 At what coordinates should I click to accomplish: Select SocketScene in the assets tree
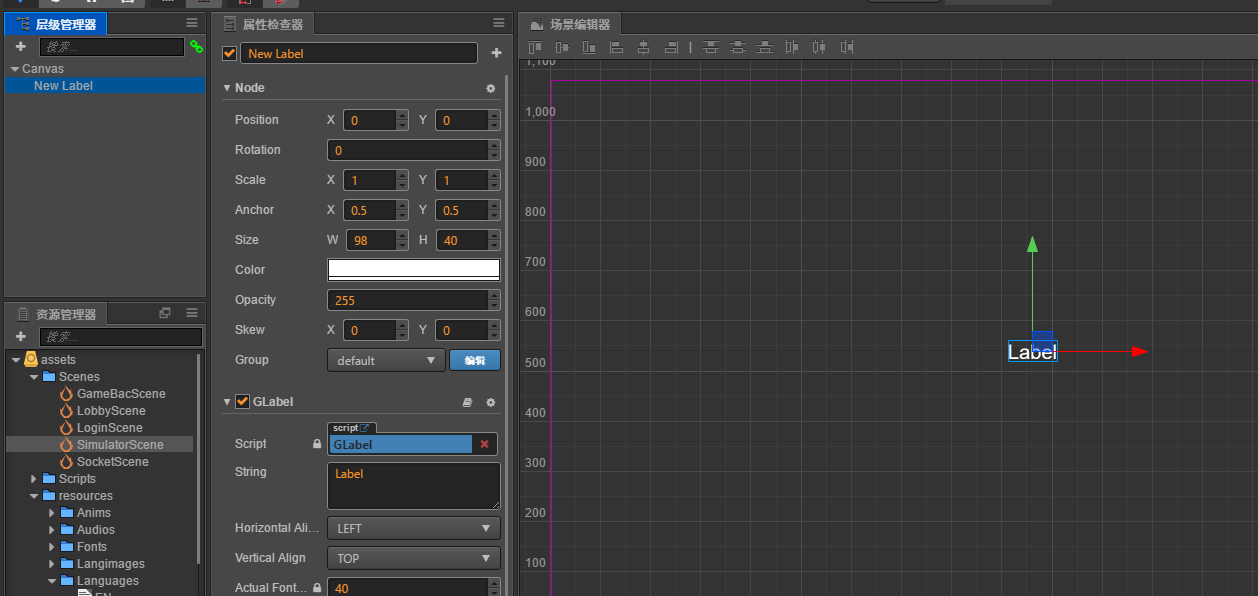pos(113,462)
